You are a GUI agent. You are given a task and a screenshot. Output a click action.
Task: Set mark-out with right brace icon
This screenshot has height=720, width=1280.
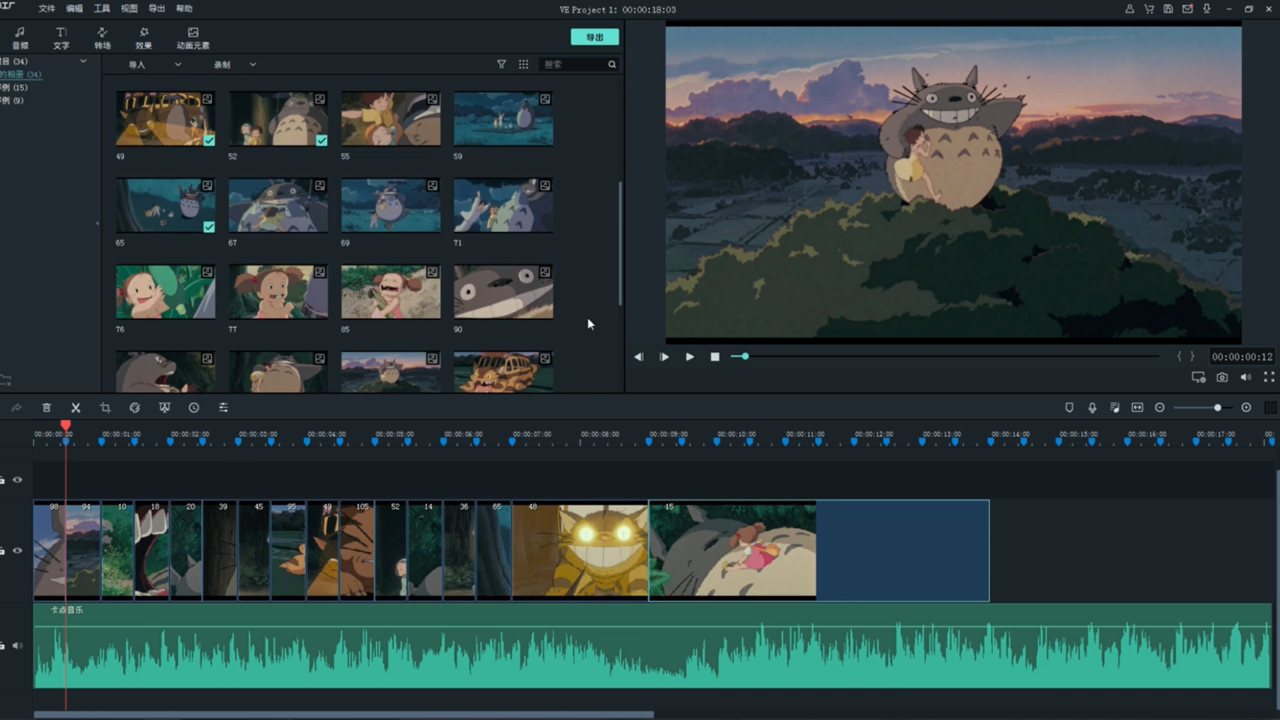pyautogui.click(x=1192, y=357)
